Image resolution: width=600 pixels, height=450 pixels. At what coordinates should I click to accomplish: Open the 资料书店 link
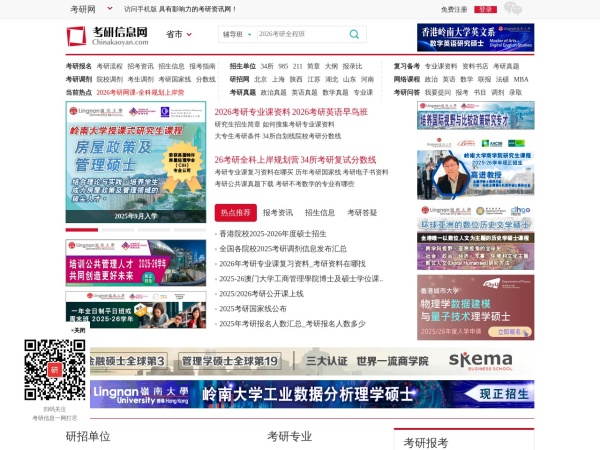475,66
